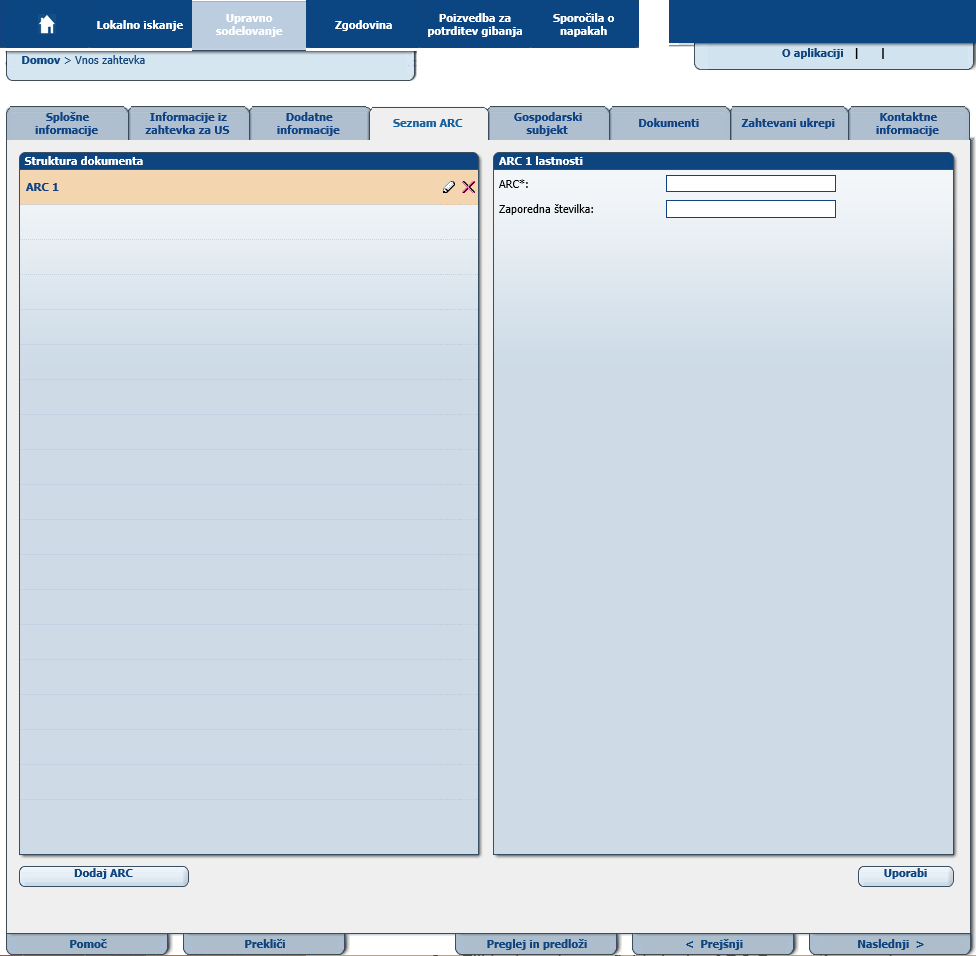
Task: Click the Domov breadcrumb link
Action: point(40,60)
